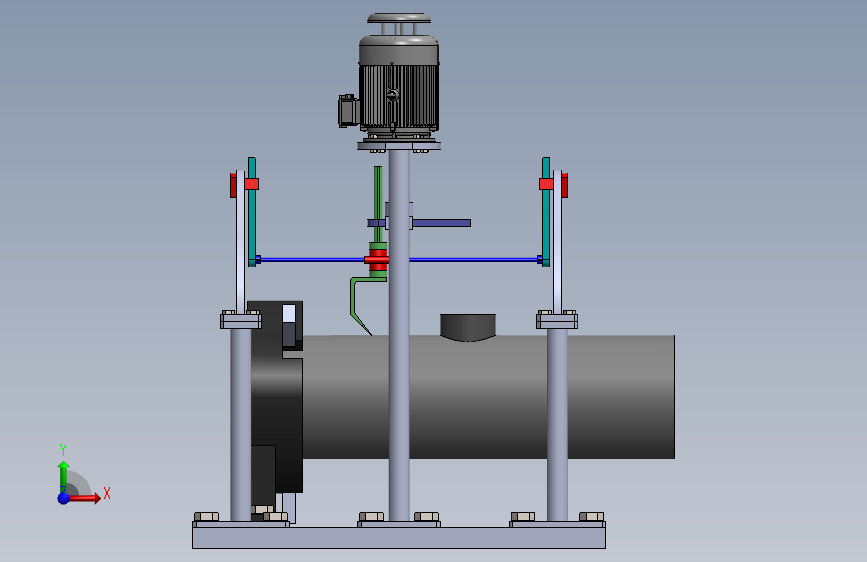
Task: Click the green Y axis arrow of the triad
Action: 64,477
